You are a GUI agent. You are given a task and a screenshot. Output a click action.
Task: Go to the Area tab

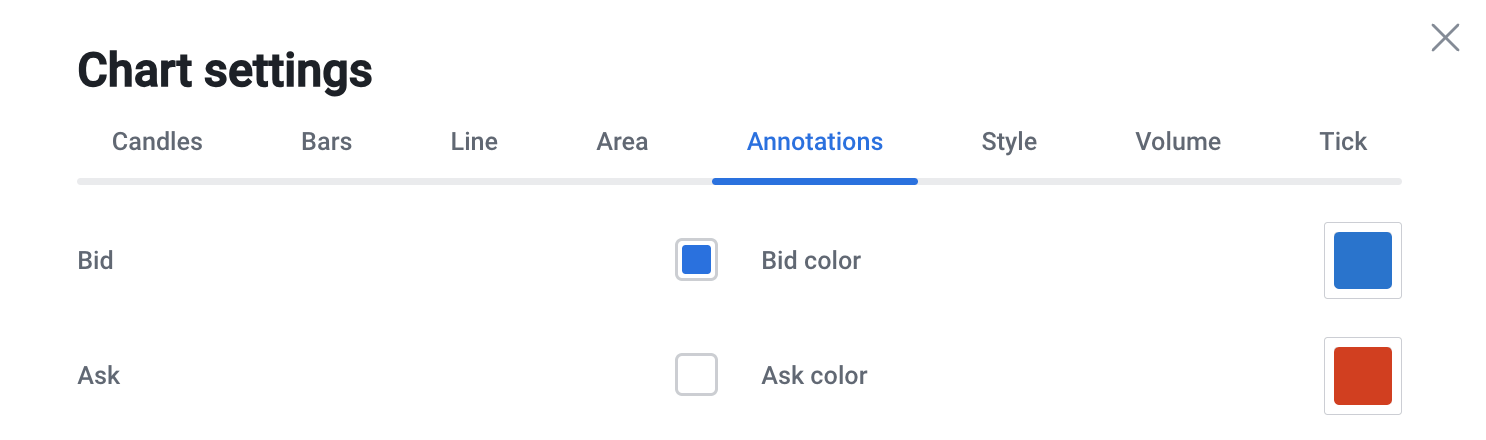tap(622, 142)
